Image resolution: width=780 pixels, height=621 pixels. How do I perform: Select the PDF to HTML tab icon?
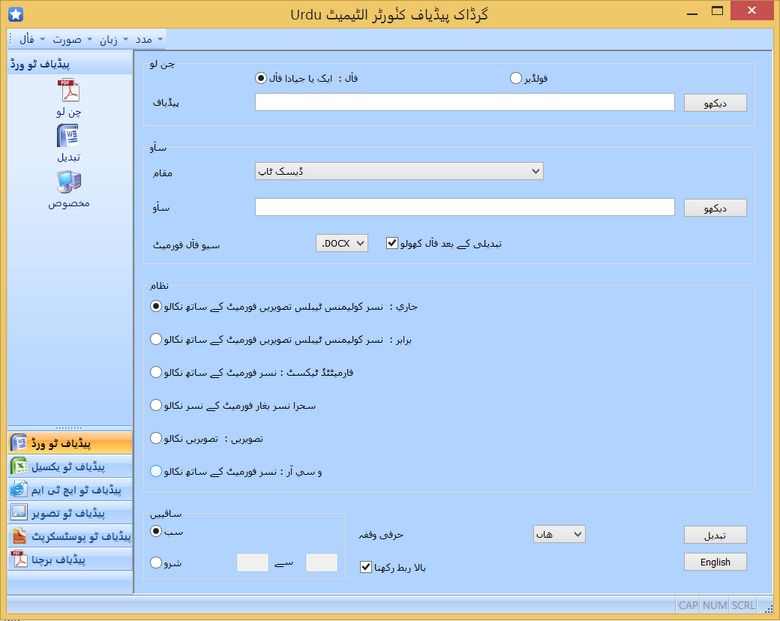coord(19,489)
